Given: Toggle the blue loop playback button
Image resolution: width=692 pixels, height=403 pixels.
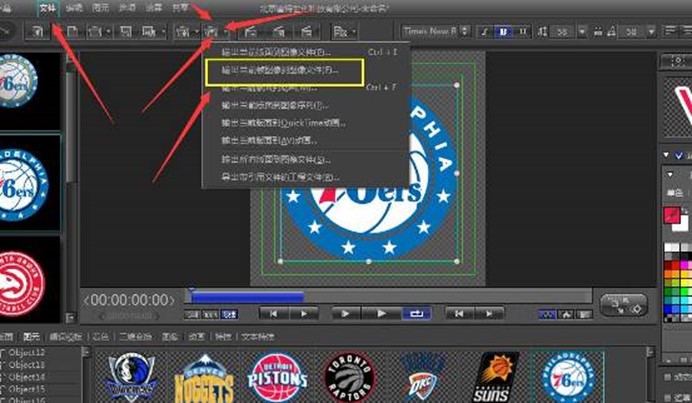Looking at the screenshot, I should coord(416,313).
